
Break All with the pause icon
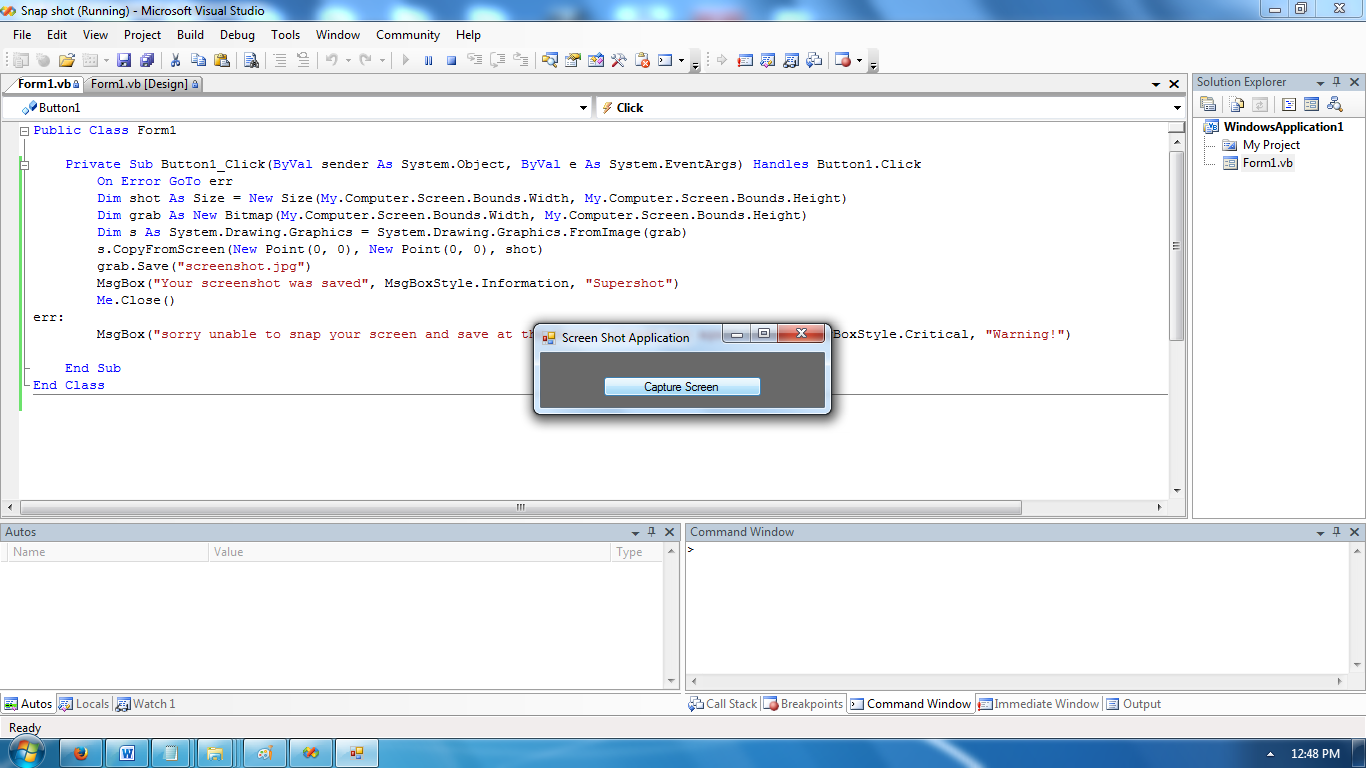coord(428,60)
